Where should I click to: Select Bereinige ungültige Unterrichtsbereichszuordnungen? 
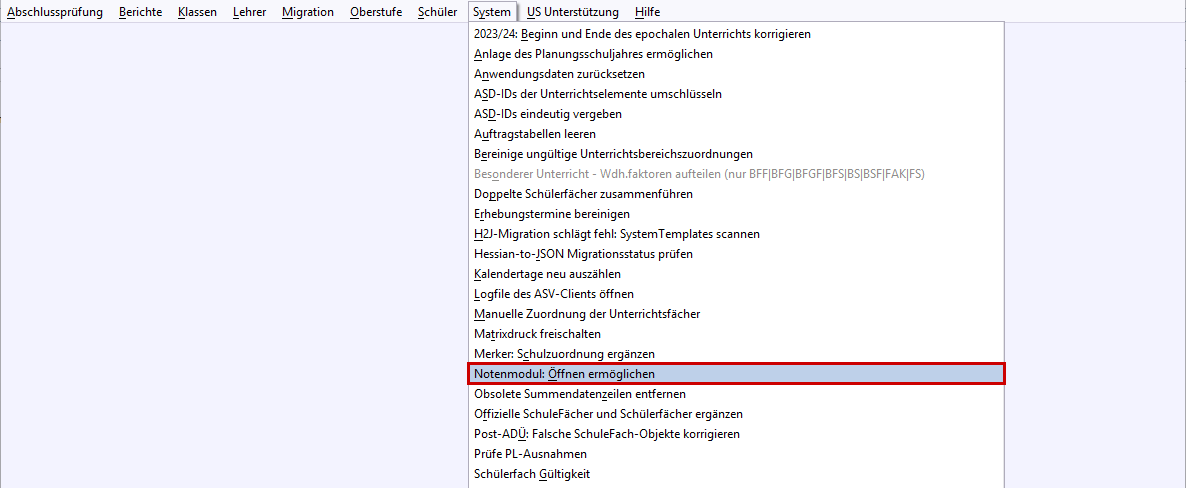point(737,154)
